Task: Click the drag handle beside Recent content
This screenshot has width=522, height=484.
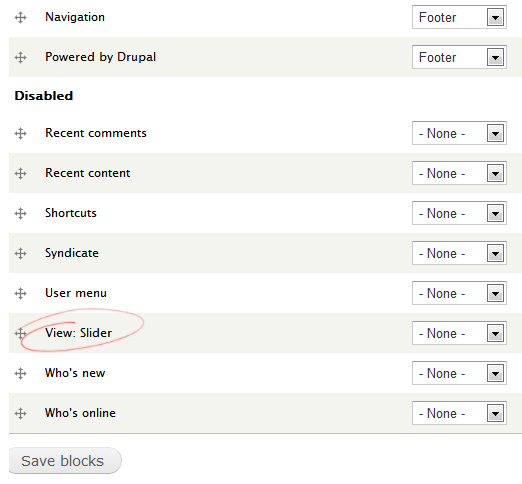Action: [20, 173]
